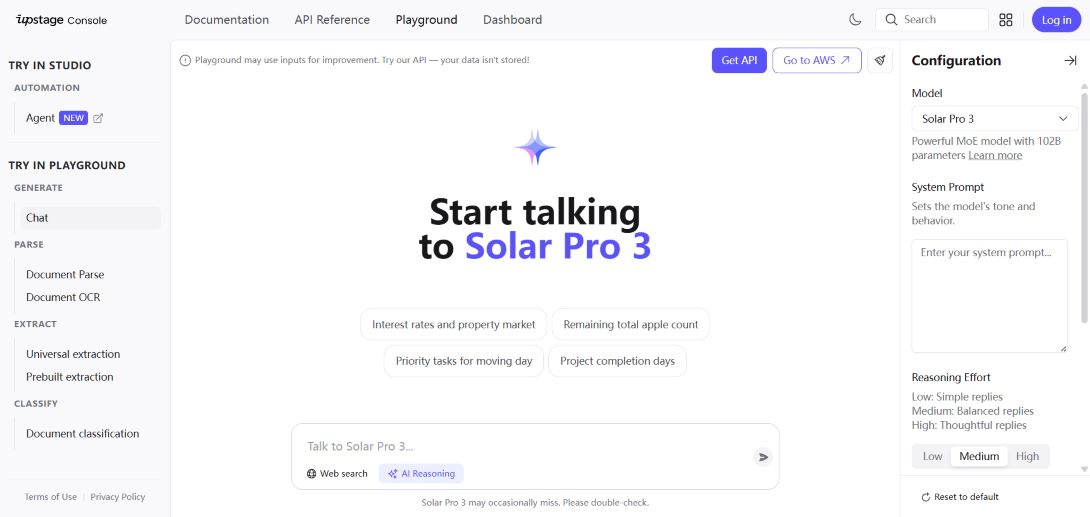Set Reasoning Effort to Low
The width and height of the screenshot is (1090, 517).
(x=932, y=457)
